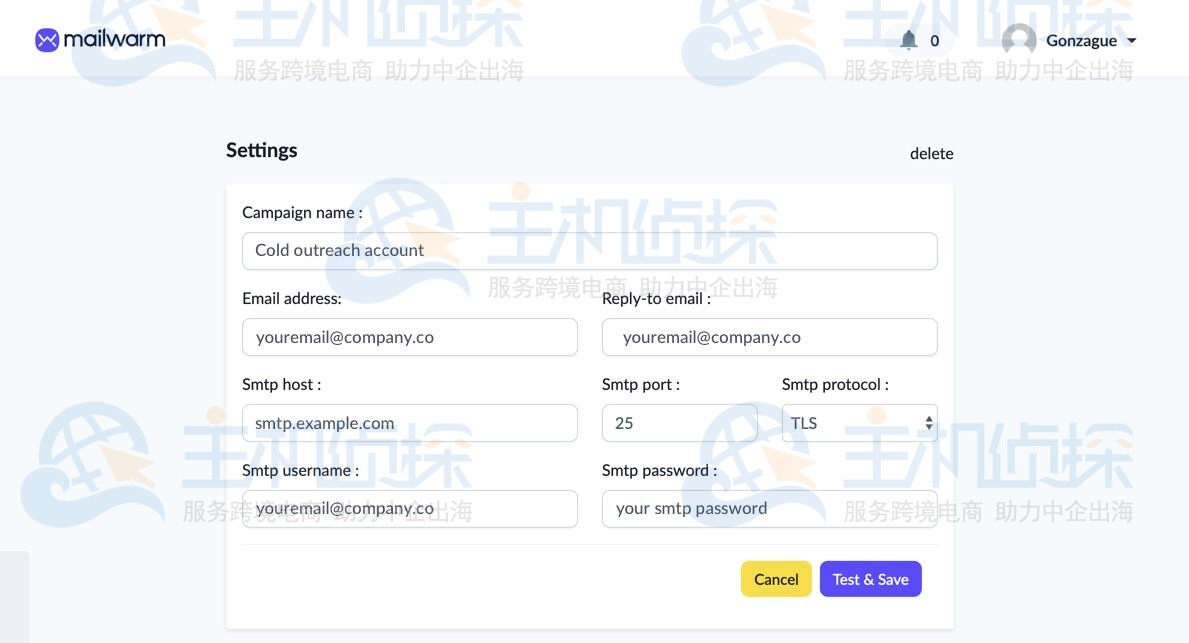The image size is (1189, 643).
Task: Click the Test & Save button
Action: click(x=870, y=579)
